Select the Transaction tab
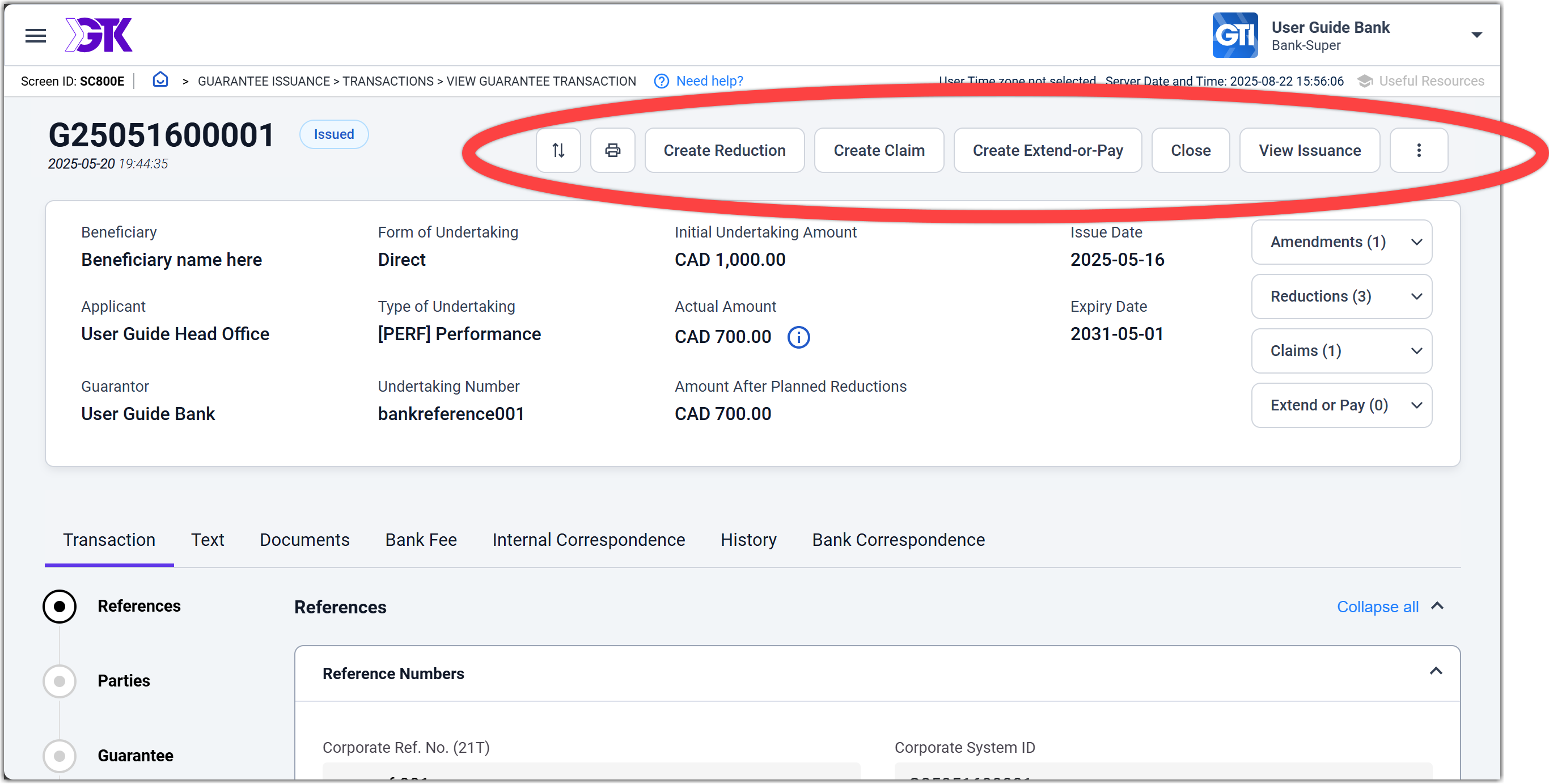The image size is (1549, 784). [x=109, y=540]
